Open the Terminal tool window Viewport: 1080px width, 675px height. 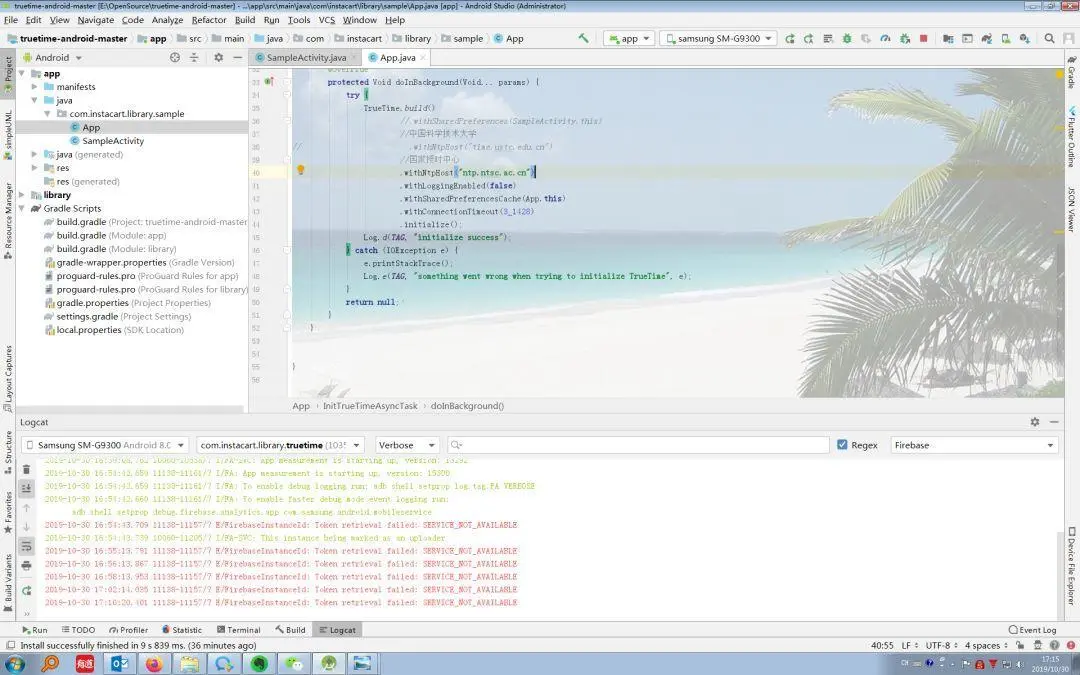(x=238, y=630)
